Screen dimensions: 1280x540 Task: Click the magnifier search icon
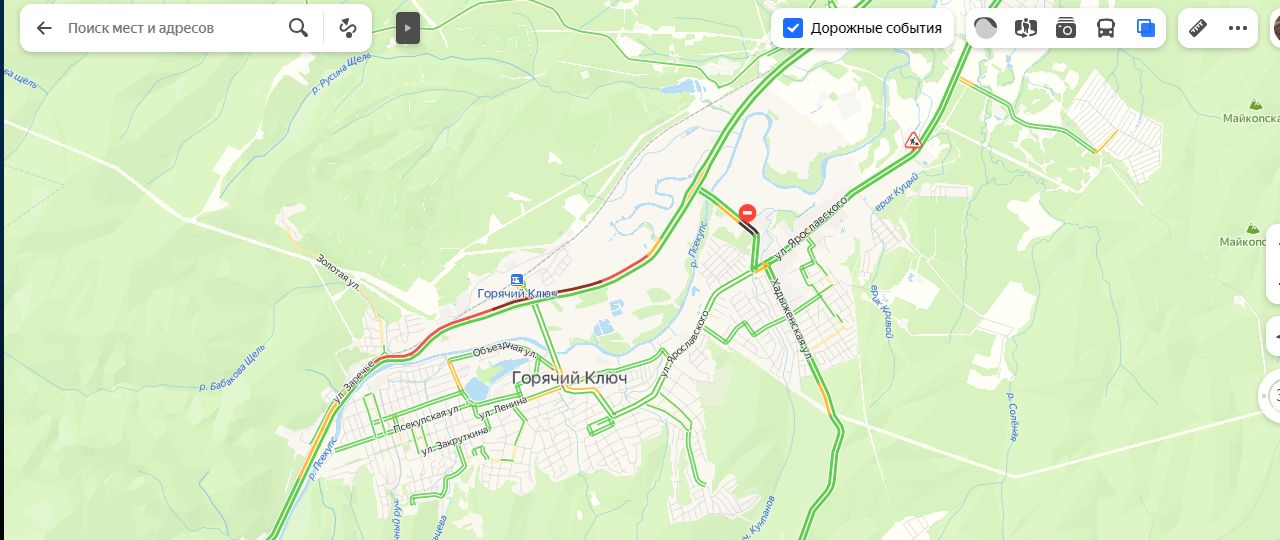coord(298,28)
